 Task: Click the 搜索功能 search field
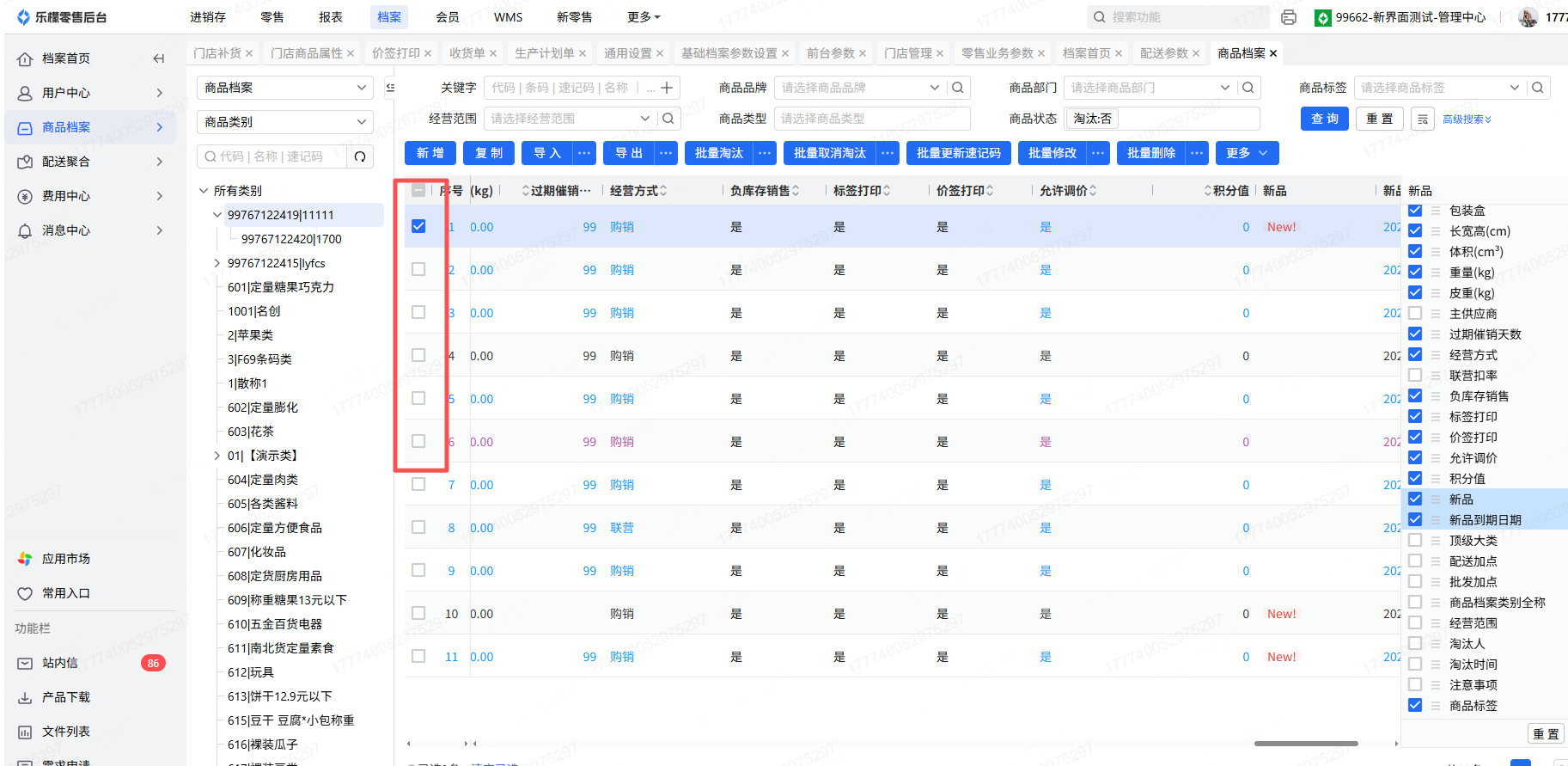click(x=1177, y=17)
